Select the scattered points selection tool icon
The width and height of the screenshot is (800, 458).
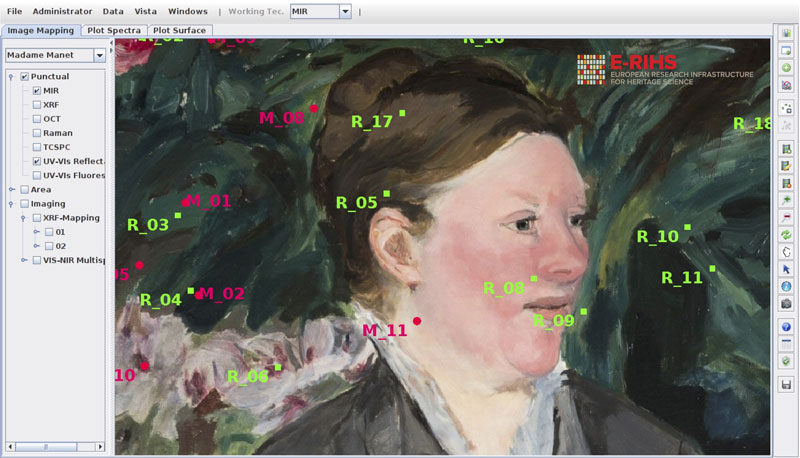click(786, 108)
